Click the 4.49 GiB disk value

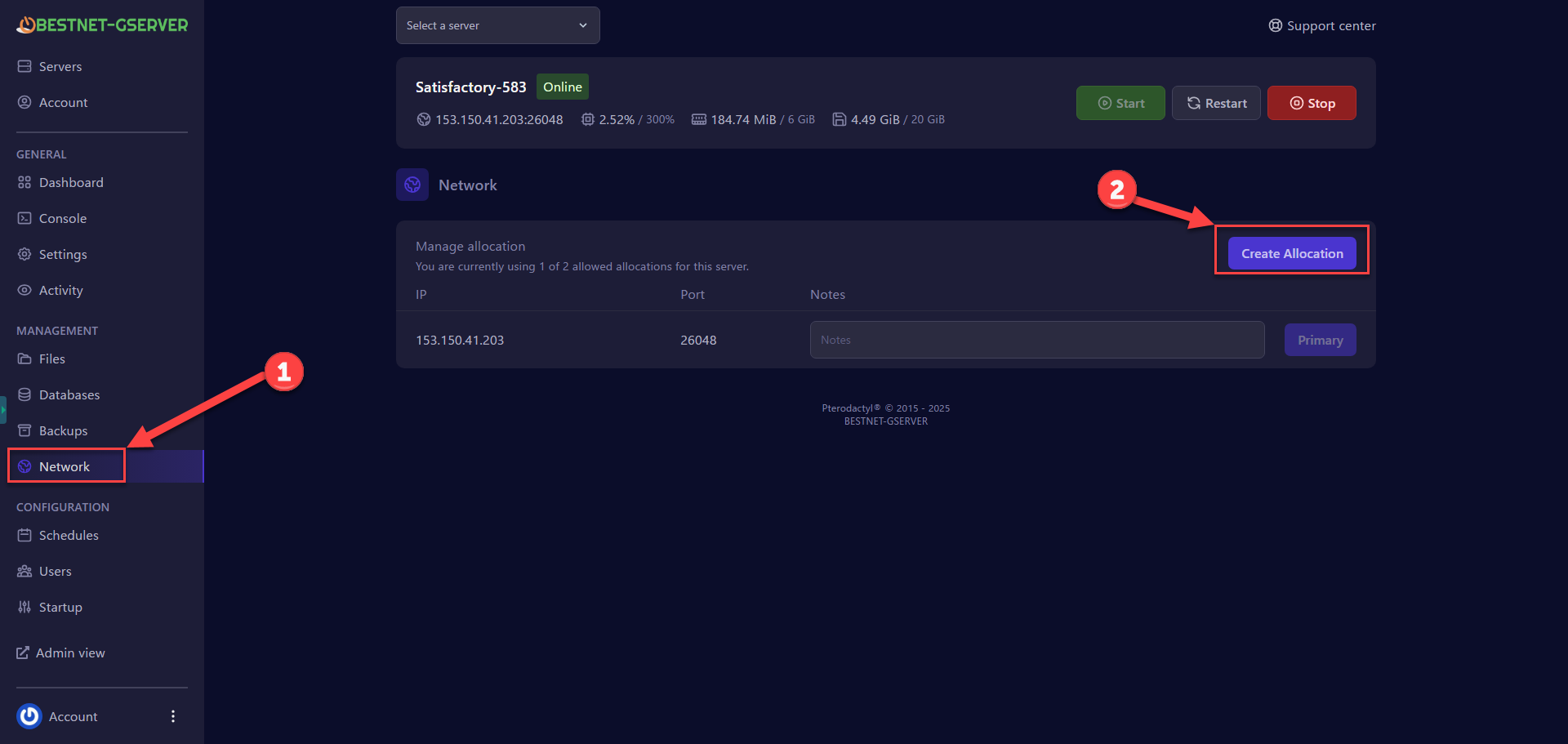(x=875, y=119)
